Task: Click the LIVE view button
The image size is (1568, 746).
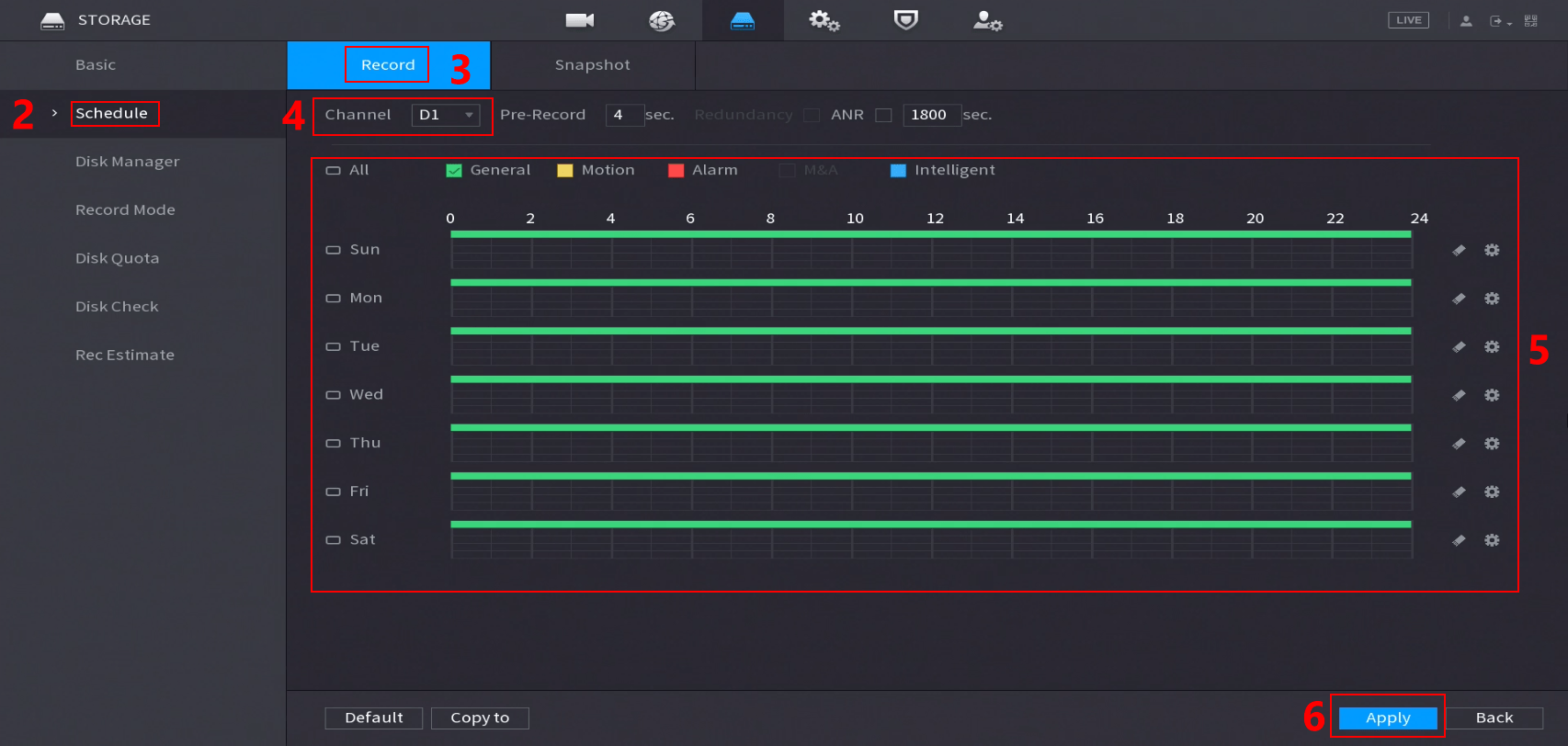Action: (1408, 20)
